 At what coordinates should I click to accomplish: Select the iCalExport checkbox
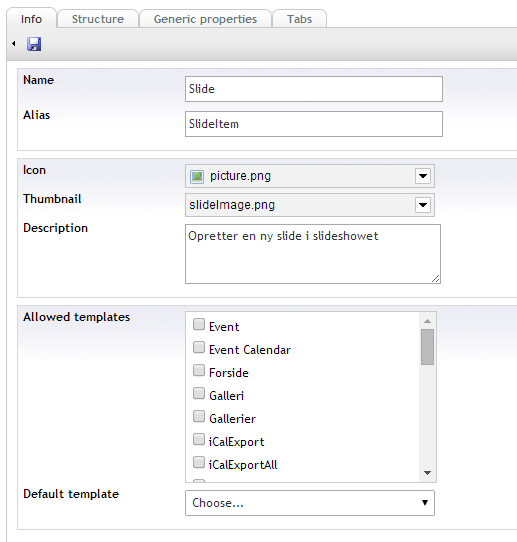(199, 439)
